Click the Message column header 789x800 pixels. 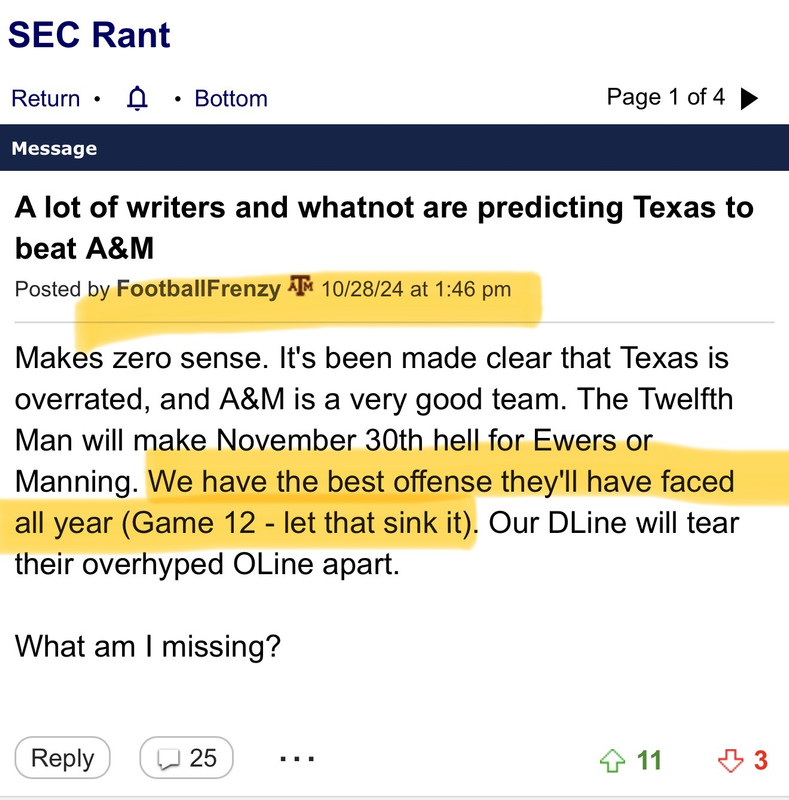pos(54,149)
